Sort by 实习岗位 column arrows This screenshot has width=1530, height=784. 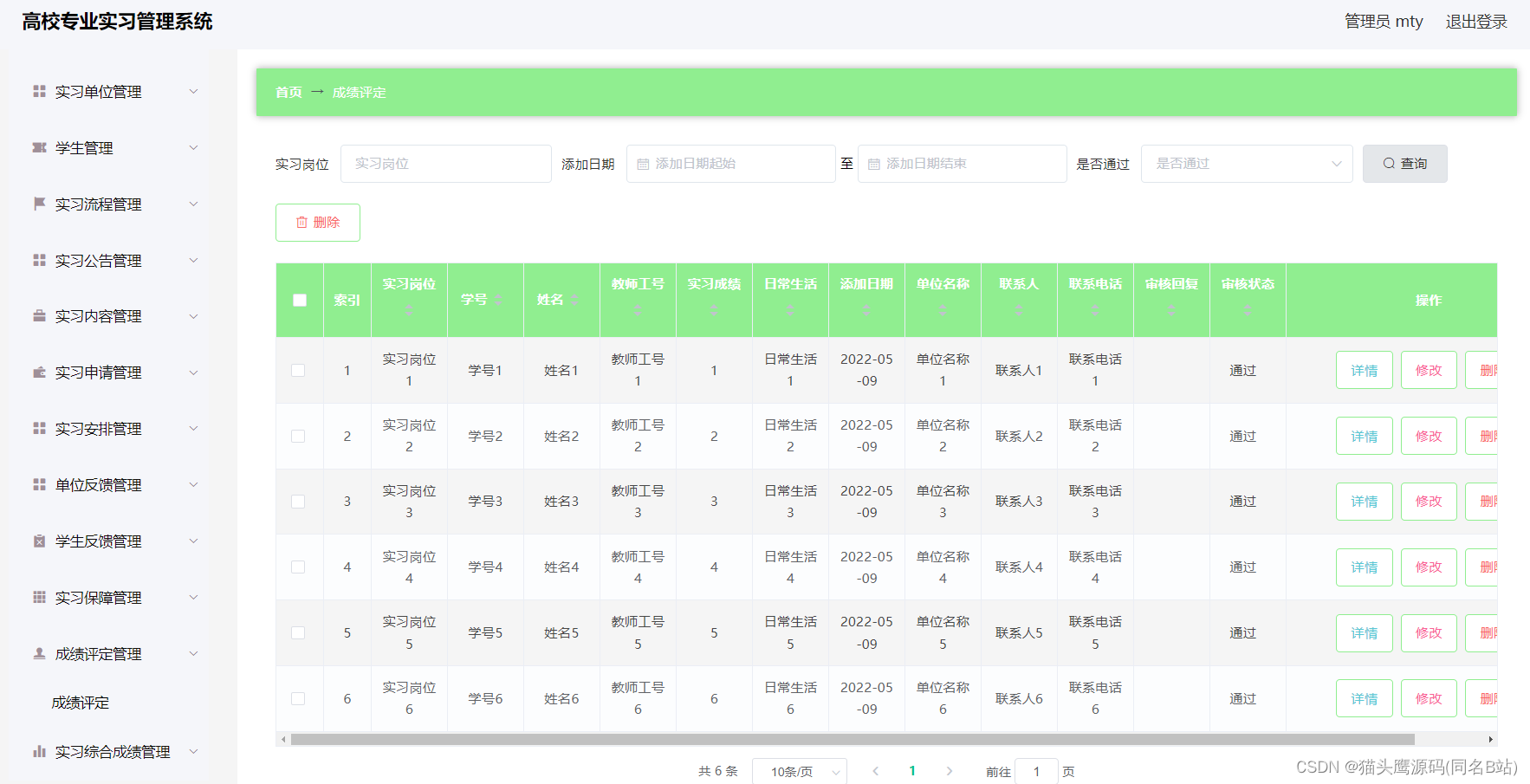pos(409,310)
